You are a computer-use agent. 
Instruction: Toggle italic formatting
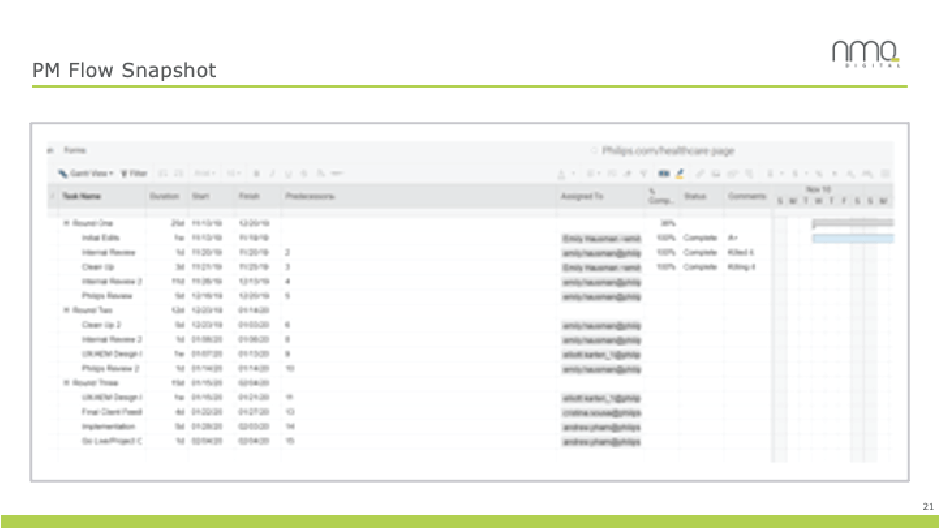(272, 173)
